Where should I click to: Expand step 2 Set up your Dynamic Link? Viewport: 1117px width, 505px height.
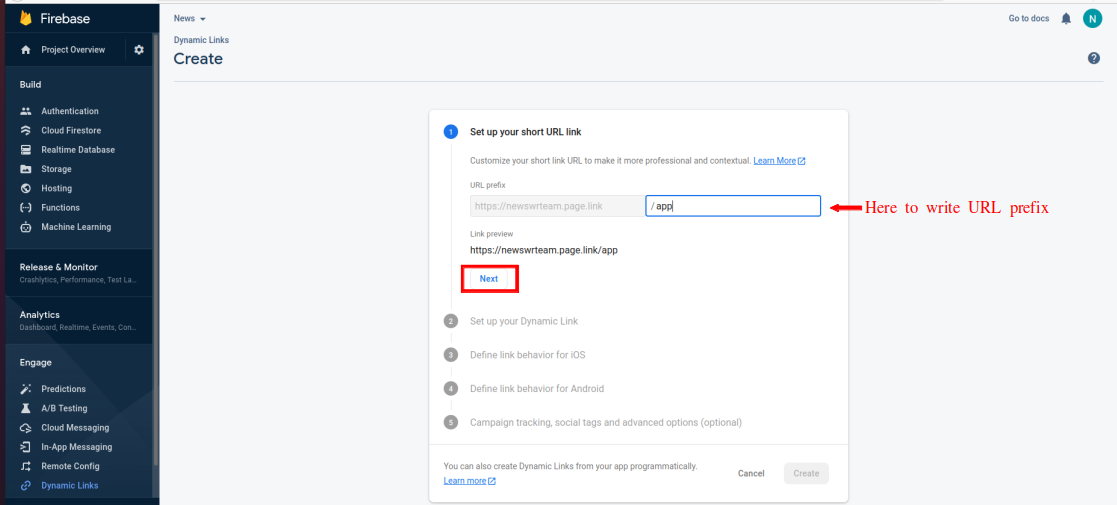[x=523, y=321]
